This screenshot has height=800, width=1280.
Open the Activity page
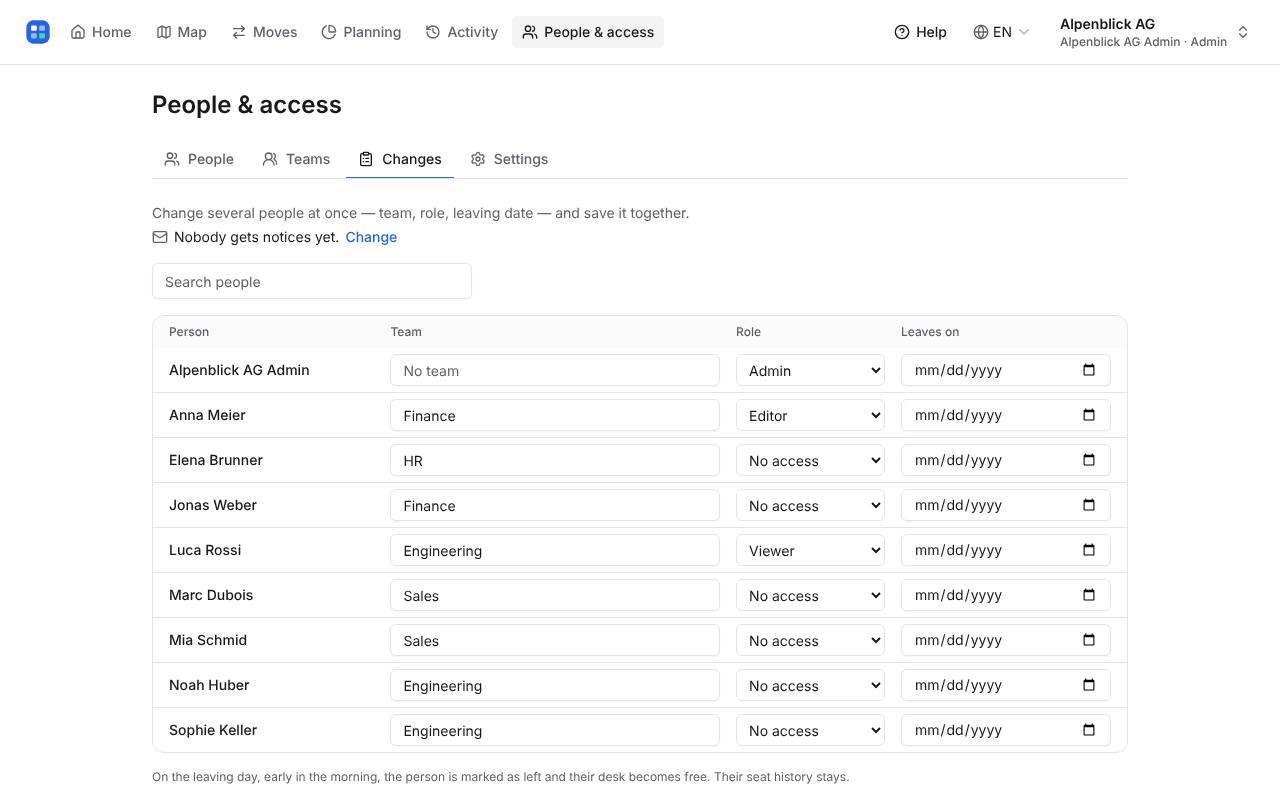(462, 32)
